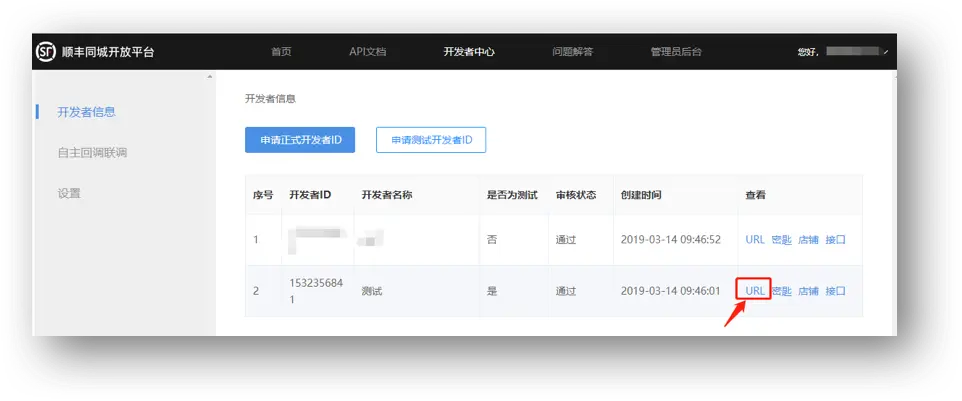Open the URL link for 测试 developer
Image resolution: width=962 pixels, height=401 pixels.
click(755, 291)
